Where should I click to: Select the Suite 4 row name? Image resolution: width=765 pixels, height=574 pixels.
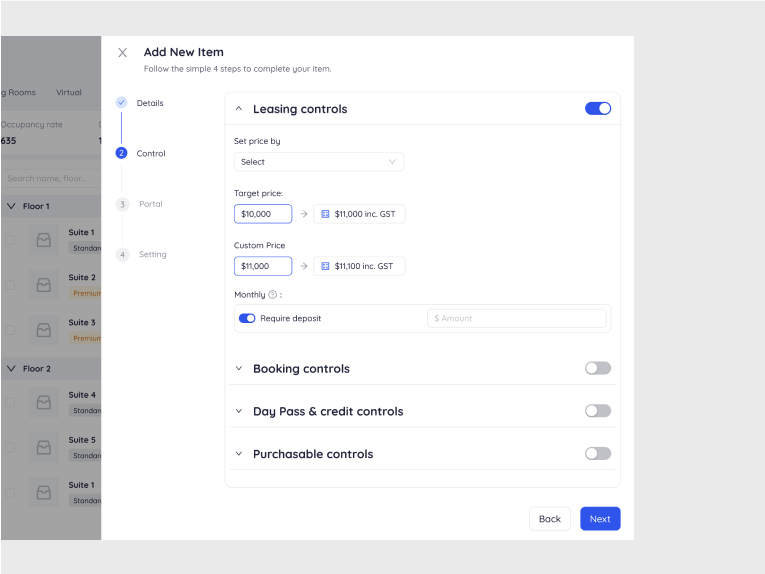tap(82, 395)
